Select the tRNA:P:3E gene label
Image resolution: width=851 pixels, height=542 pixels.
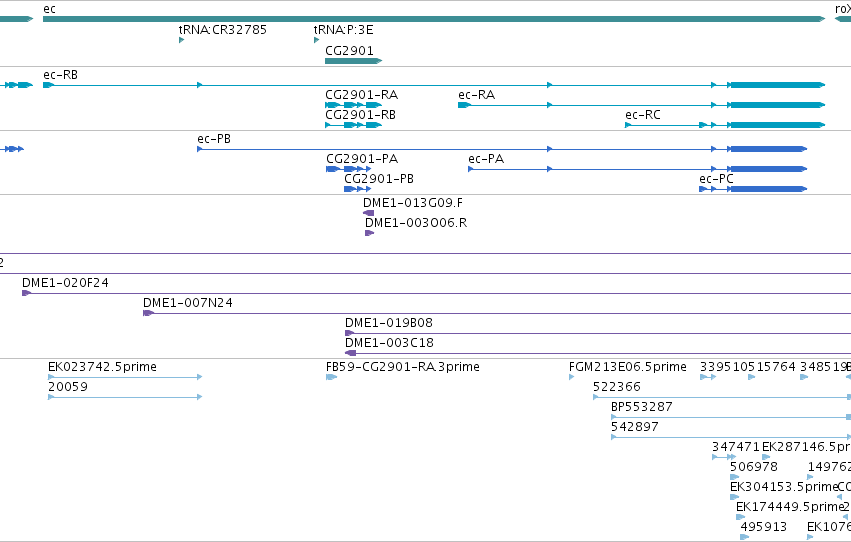[344, 30]
